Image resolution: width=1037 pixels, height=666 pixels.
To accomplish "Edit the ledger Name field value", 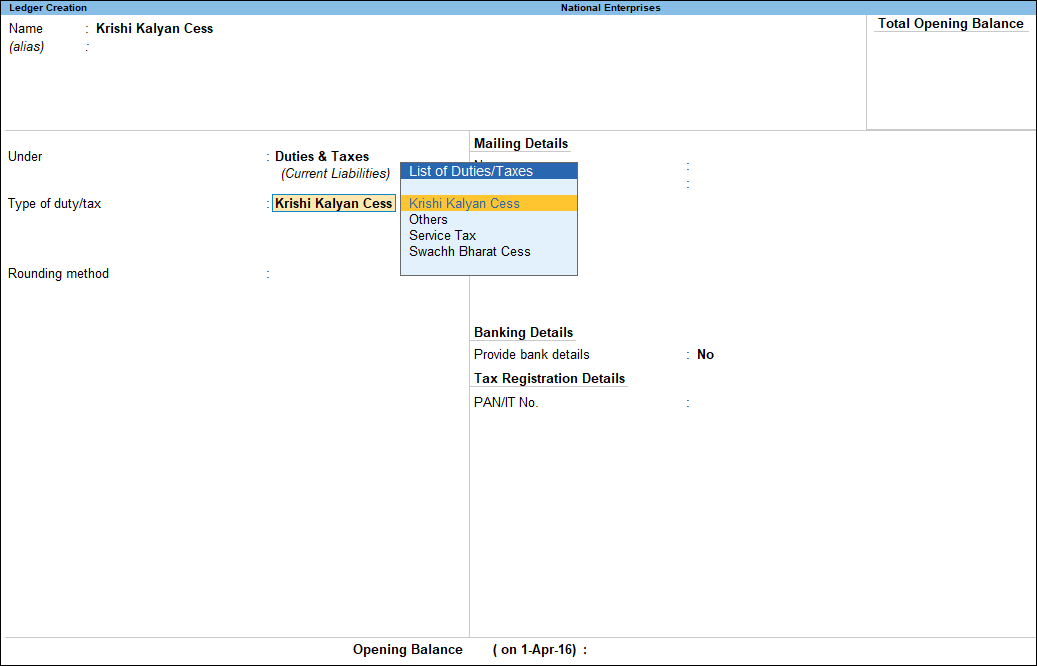I will [x=155, y=28].
